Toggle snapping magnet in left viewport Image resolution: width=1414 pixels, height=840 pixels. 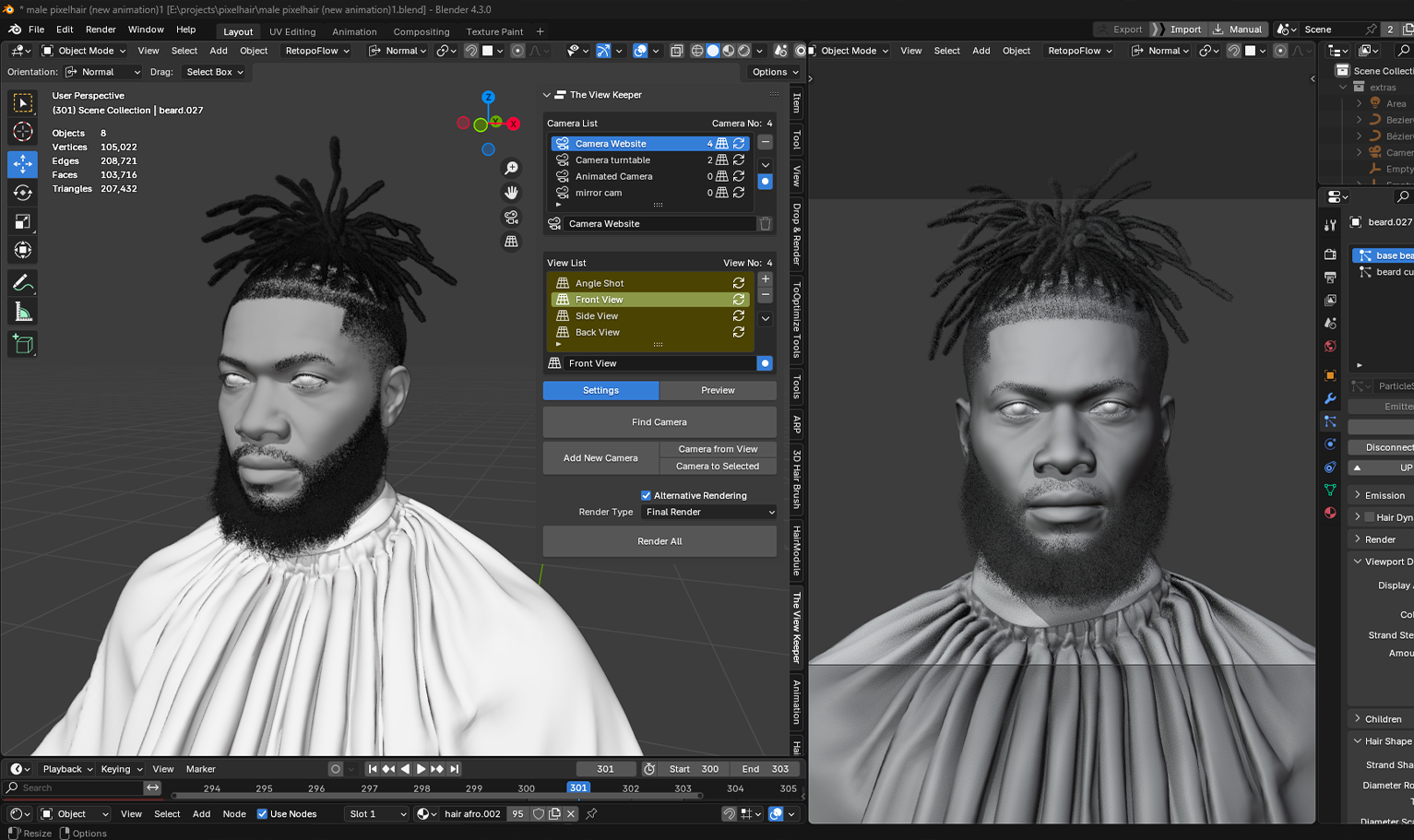(470, 51)
